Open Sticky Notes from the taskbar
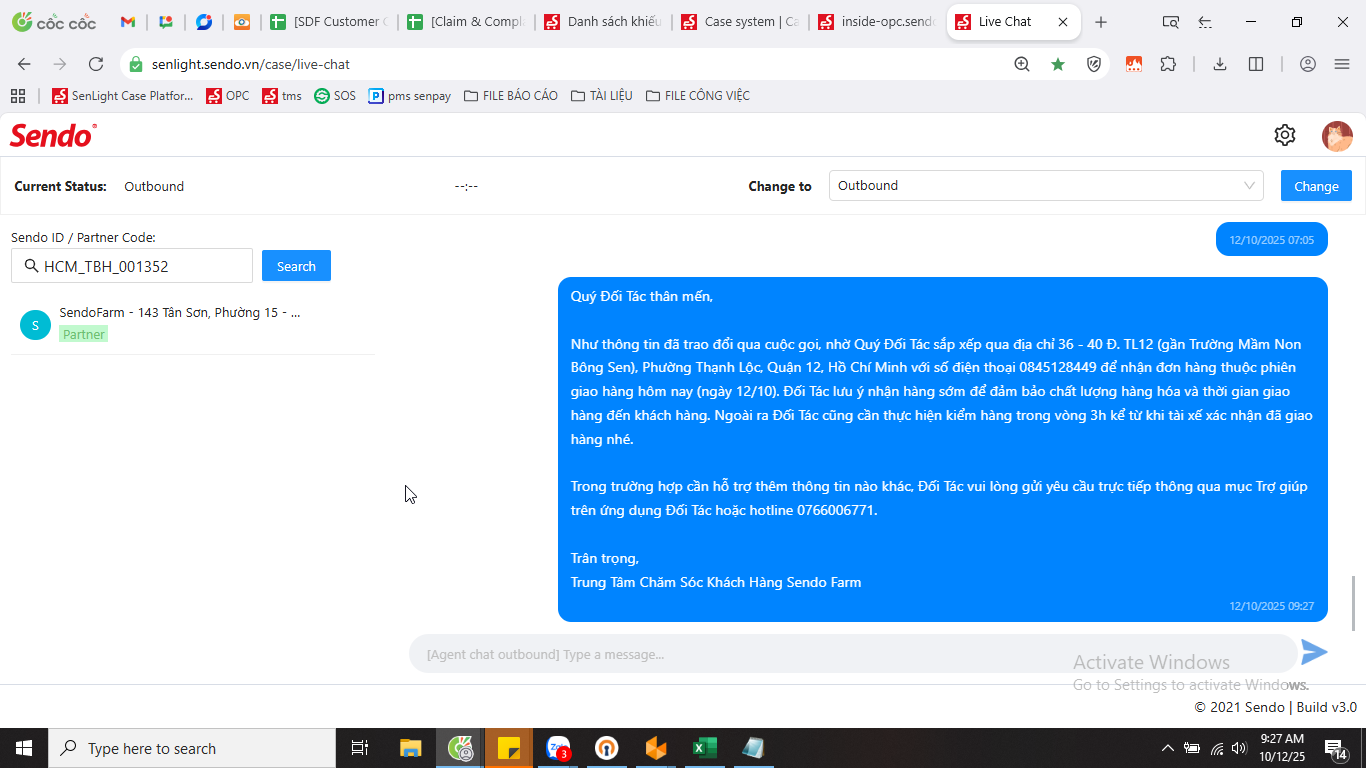 click(x=509, y=748)
